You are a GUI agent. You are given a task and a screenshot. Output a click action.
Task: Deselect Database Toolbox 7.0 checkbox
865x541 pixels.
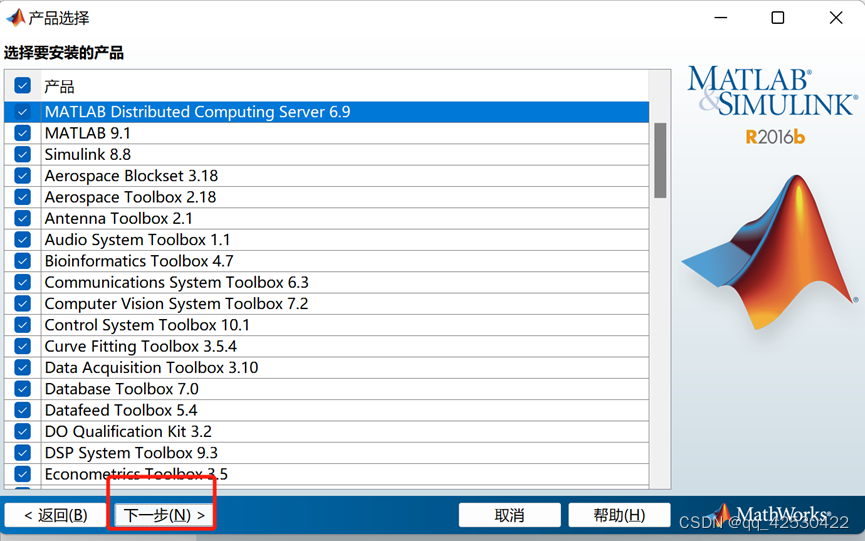click(23, 389)
